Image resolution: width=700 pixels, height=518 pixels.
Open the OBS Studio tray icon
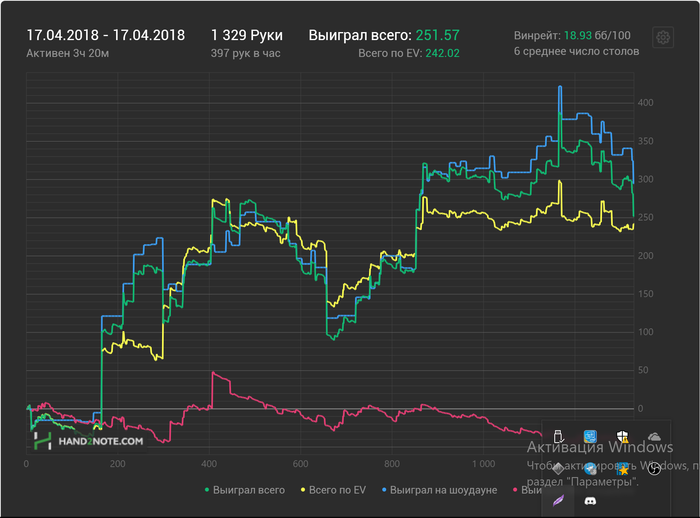[x=654, y=469]
